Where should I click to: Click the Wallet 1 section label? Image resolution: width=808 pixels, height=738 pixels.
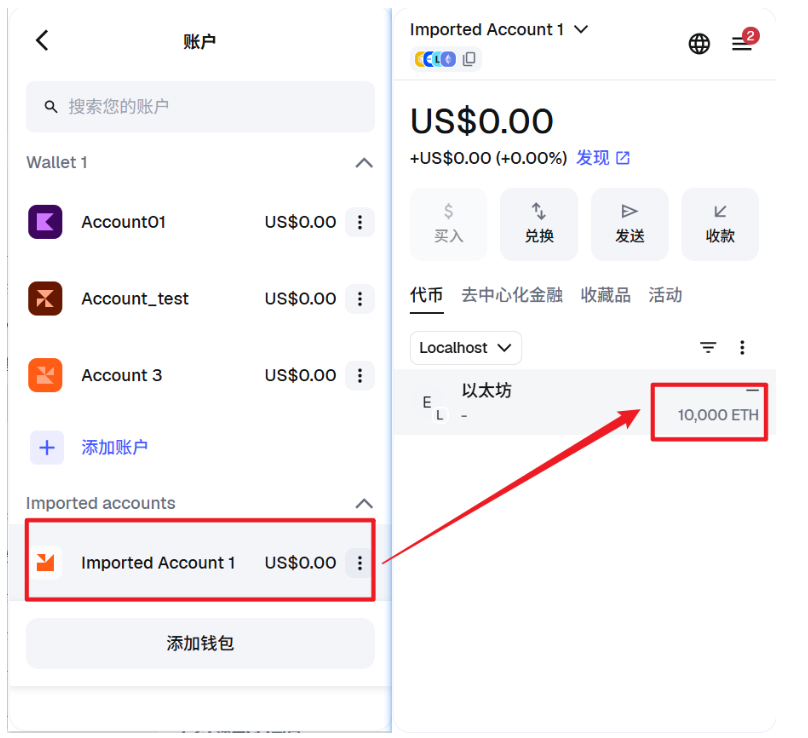click(57, 163)
